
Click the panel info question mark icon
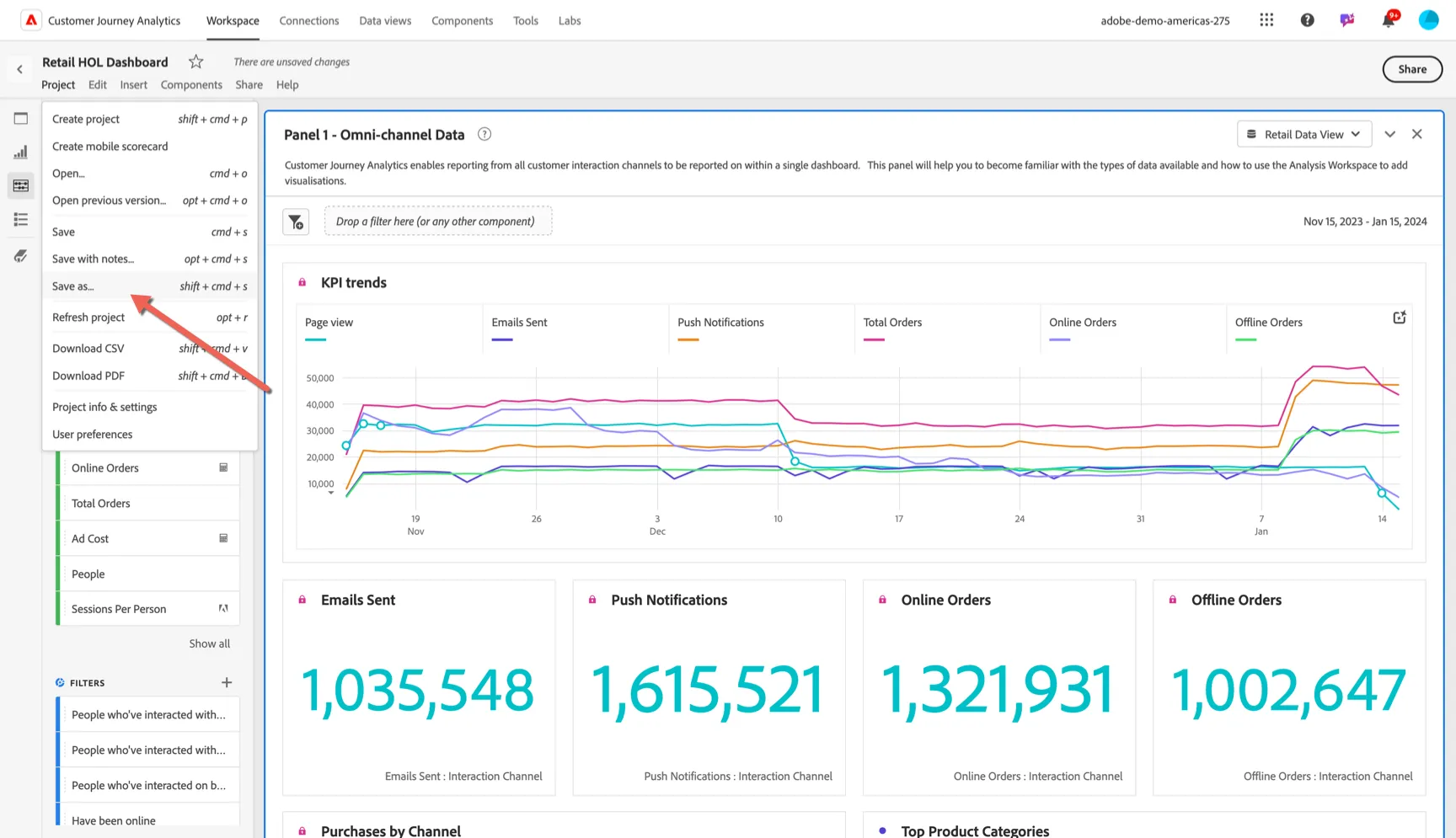pos(484,134)
